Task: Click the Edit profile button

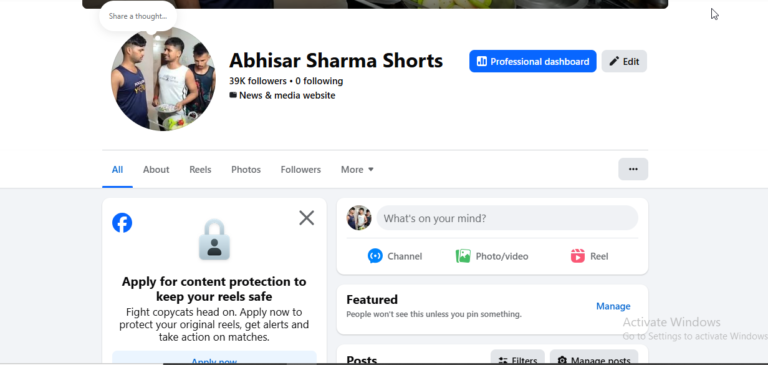Action: (624, 61)
